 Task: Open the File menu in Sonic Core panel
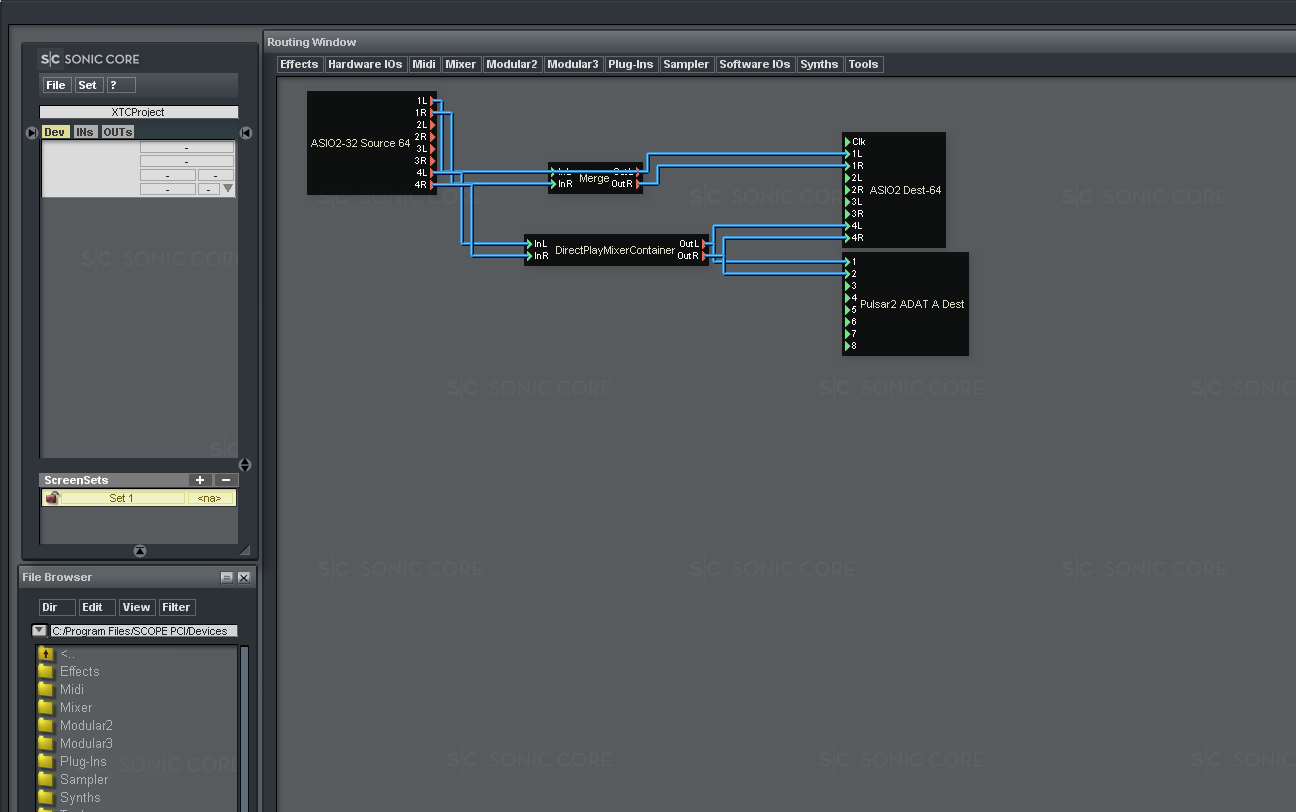[x=56, y=85]
